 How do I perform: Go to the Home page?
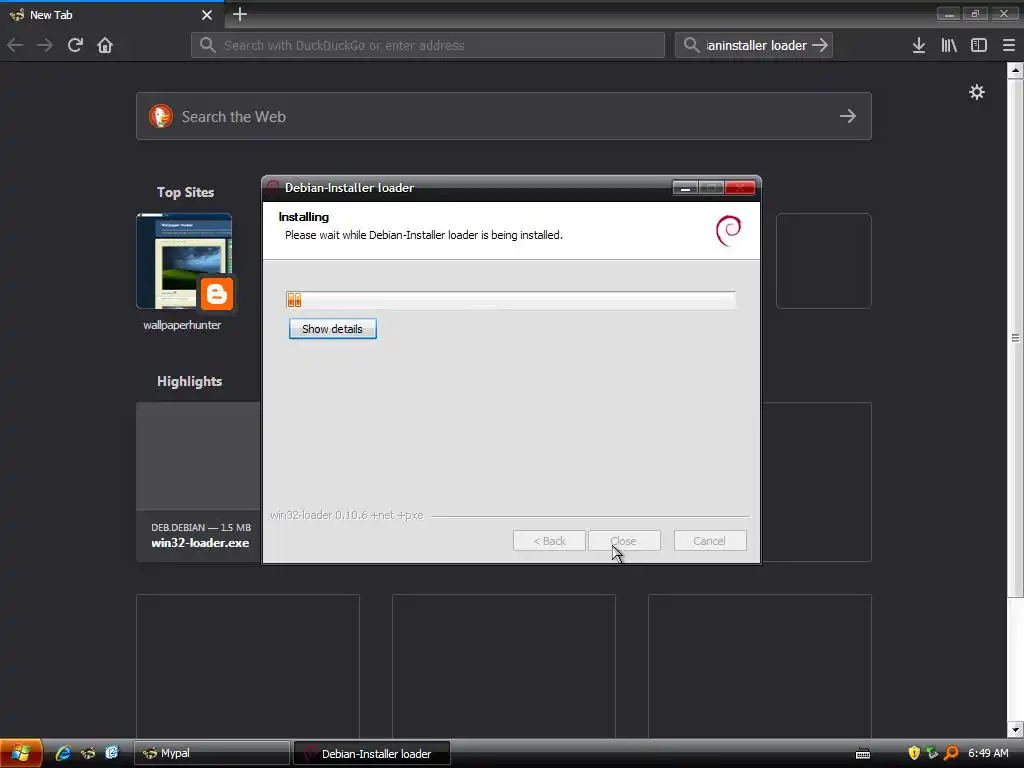pyautogui.click(x=104, y=45)
